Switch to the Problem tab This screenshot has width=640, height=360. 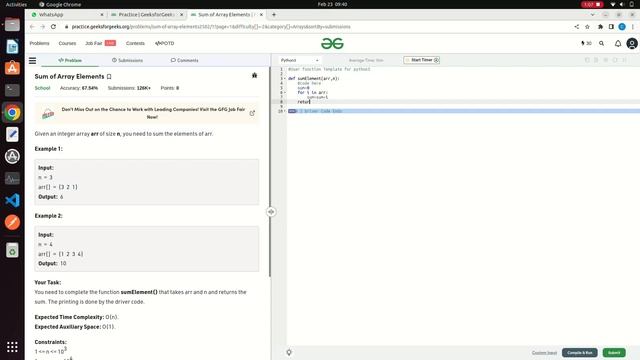click(70, 60)
